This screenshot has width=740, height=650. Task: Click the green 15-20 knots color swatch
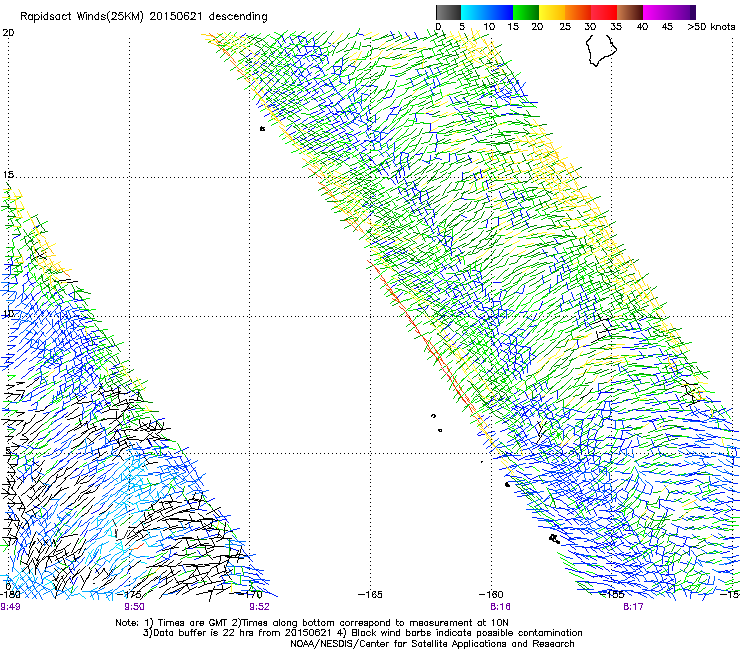(526, 12)
